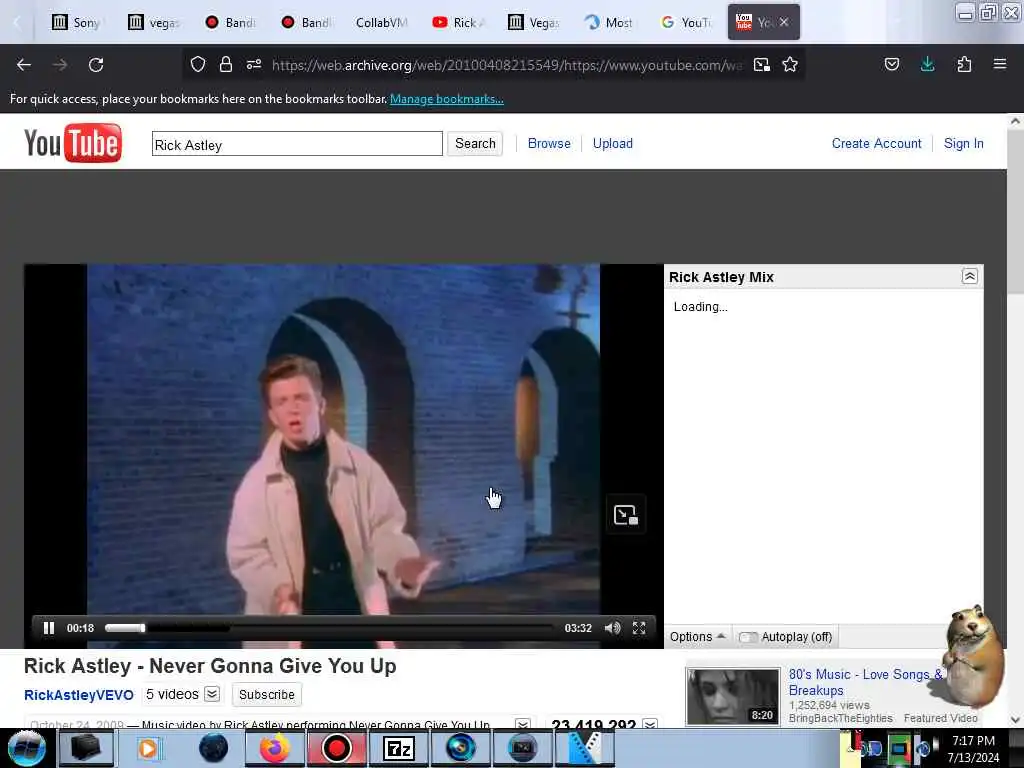1024x768 pixels.
Task: Mute the video with the speaker icon
Action: pos(613,628)
